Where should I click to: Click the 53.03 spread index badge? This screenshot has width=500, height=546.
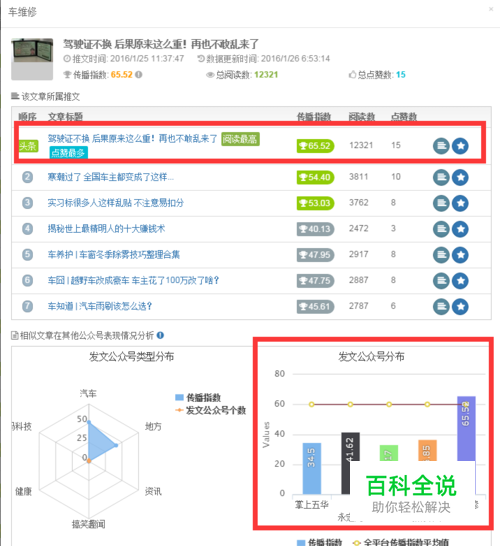pyautogui.click(x=315, y=203)
